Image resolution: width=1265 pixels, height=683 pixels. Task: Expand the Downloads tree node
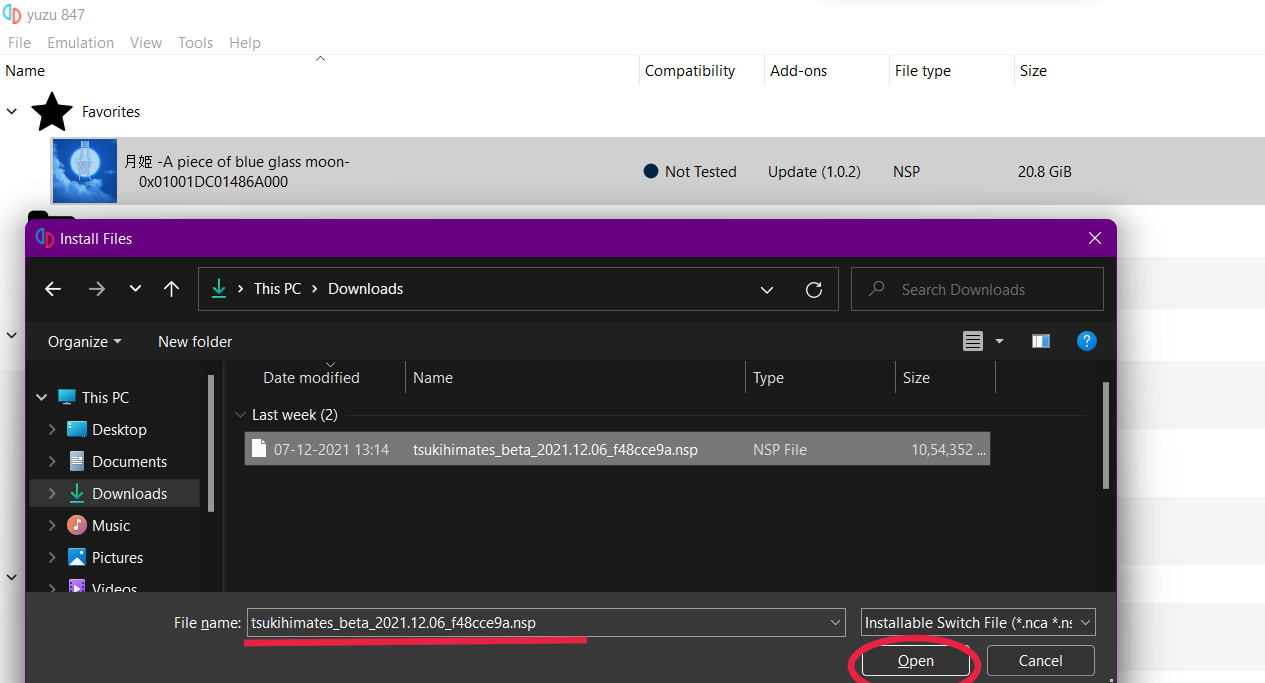[x=52, y=494]
